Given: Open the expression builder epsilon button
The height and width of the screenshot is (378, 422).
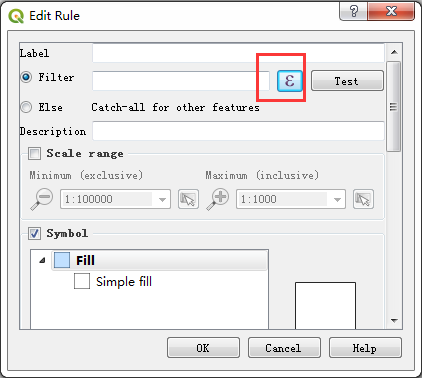Looking at the screenshot, I should click(290, 81).
